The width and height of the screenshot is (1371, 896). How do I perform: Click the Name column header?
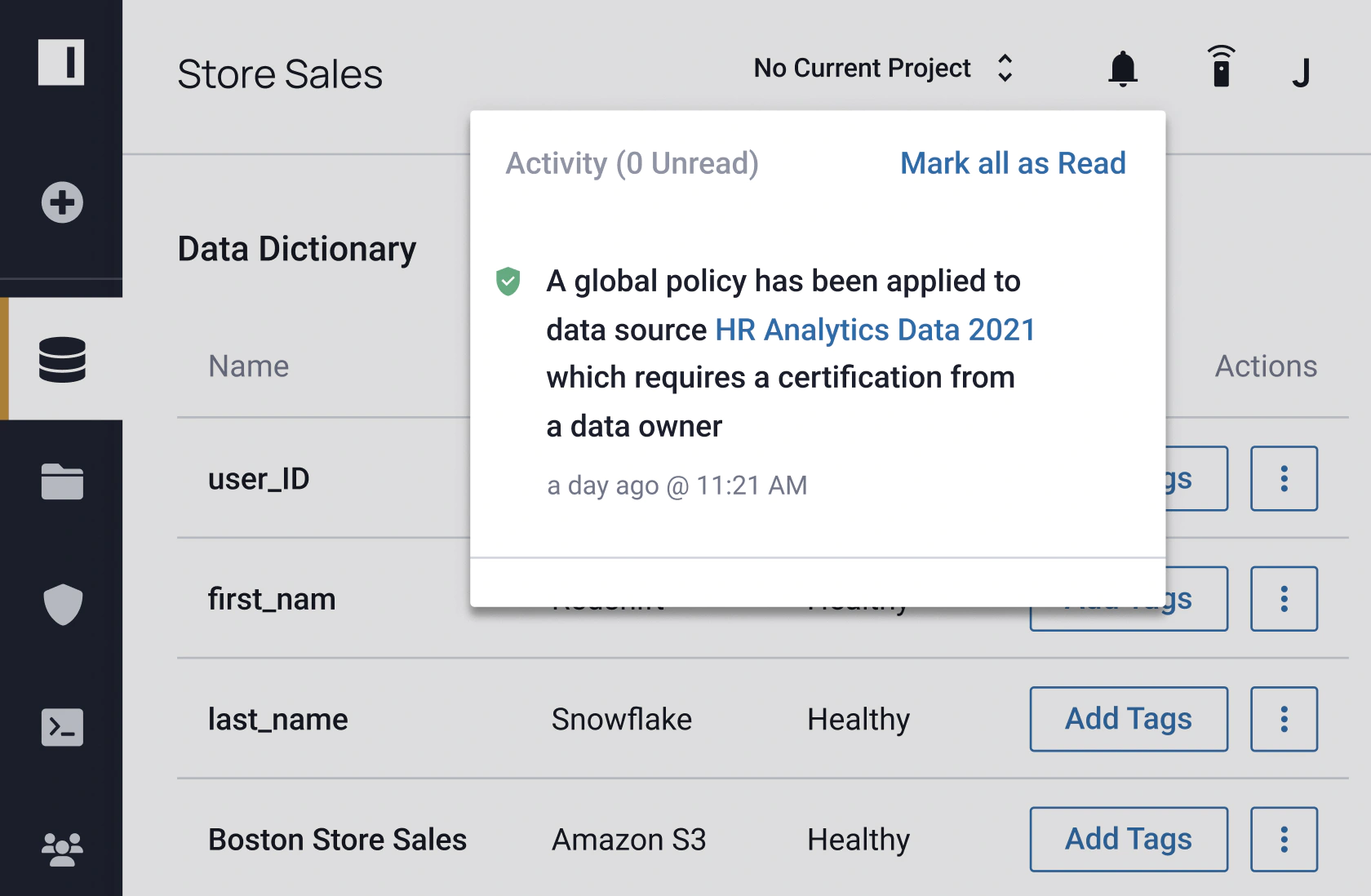click(249, 366)
